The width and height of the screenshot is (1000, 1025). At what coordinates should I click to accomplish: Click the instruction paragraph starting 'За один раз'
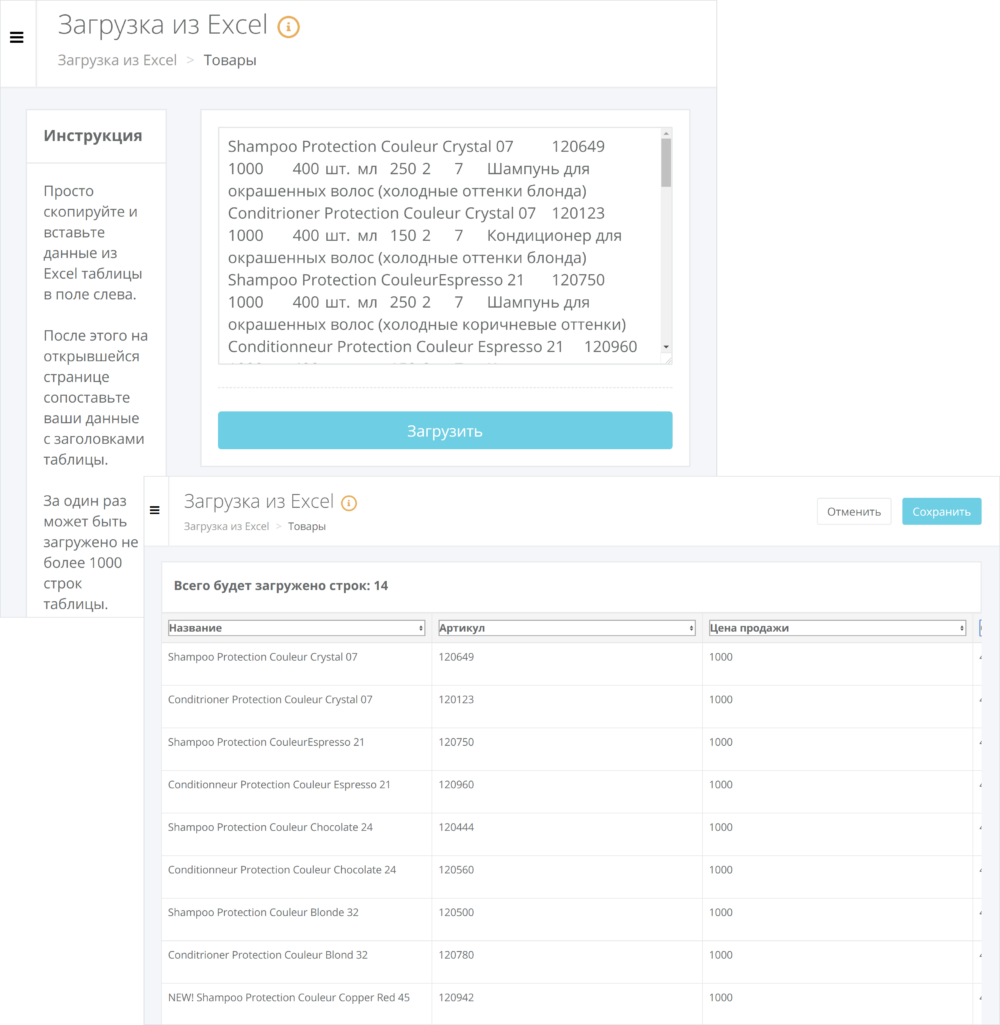pos(91,552)
